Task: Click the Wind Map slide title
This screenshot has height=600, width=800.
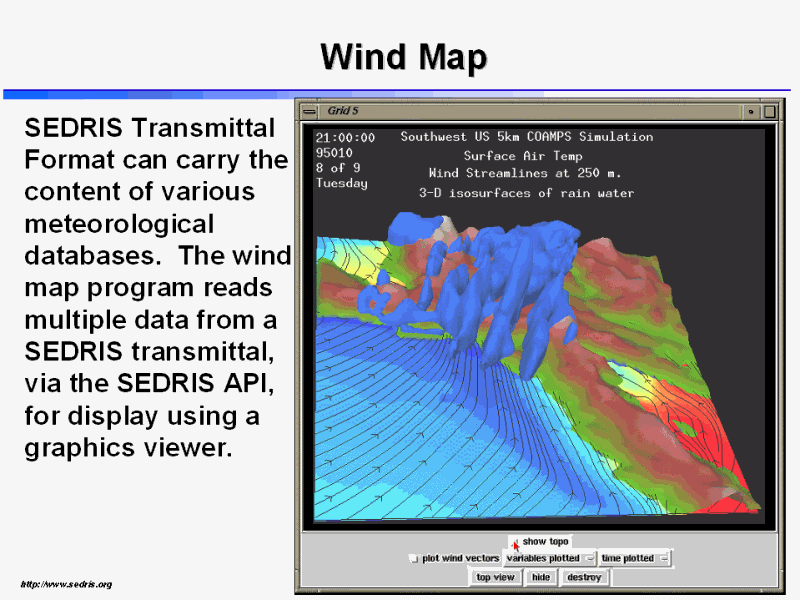Action: pos(403,57)
